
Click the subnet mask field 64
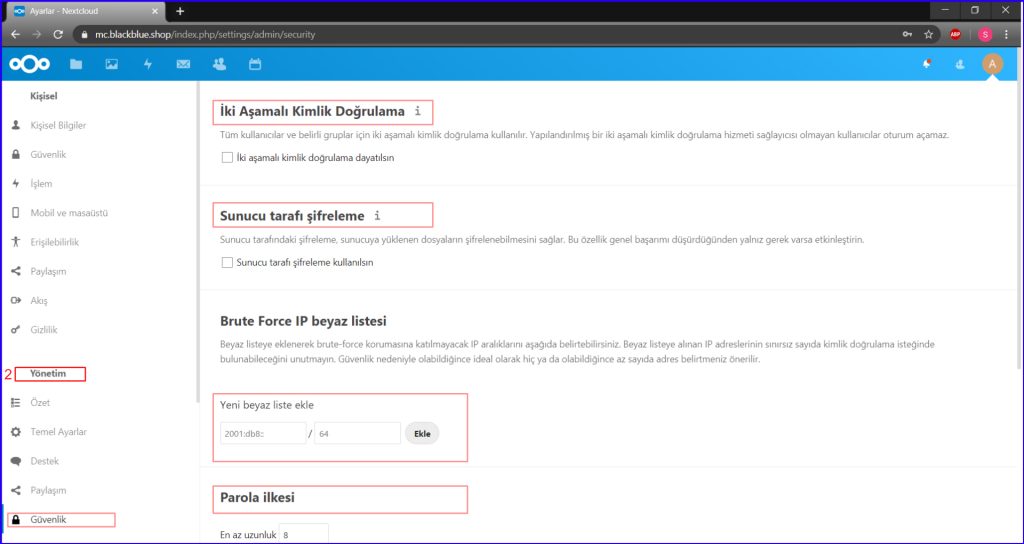357,434
